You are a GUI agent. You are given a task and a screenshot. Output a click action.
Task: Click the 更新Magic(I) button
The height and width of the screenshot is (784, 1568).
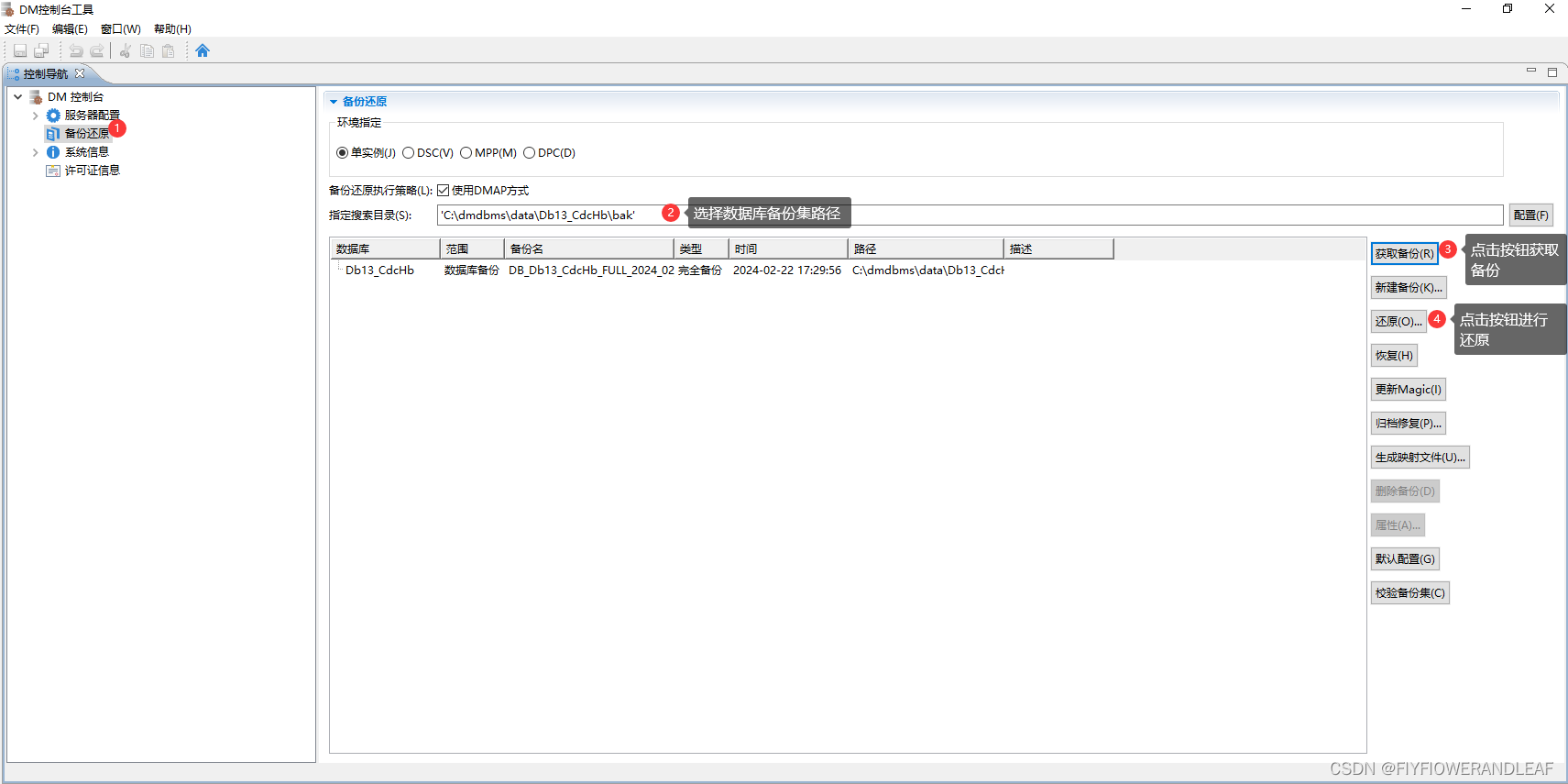1409,390
